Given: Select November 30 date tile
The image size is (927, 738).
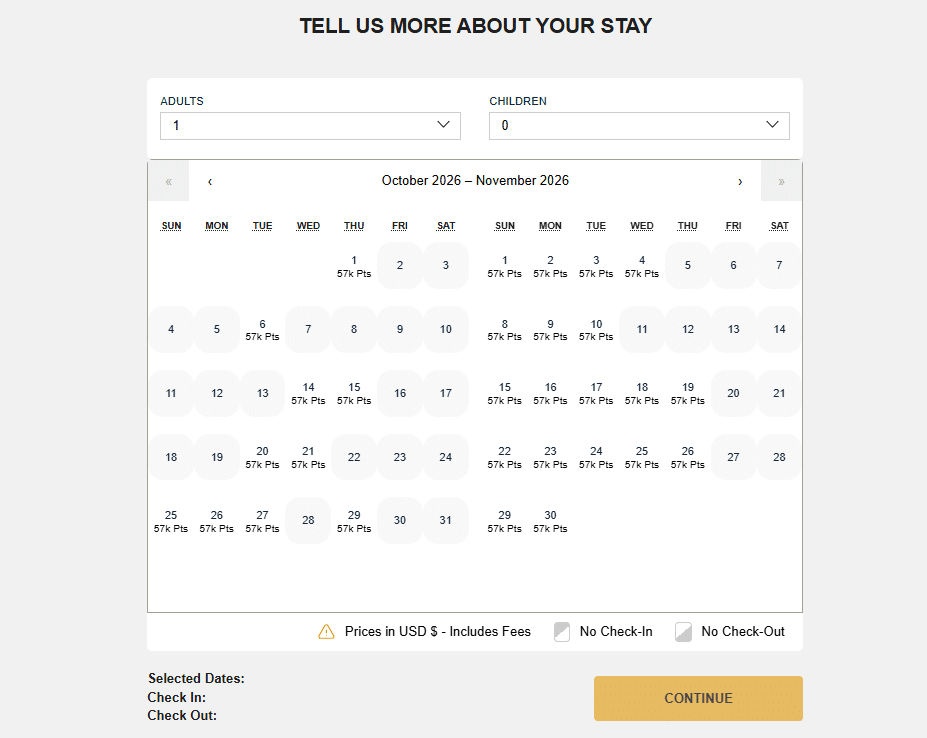Looking at the screenshot, I should 550,521.
